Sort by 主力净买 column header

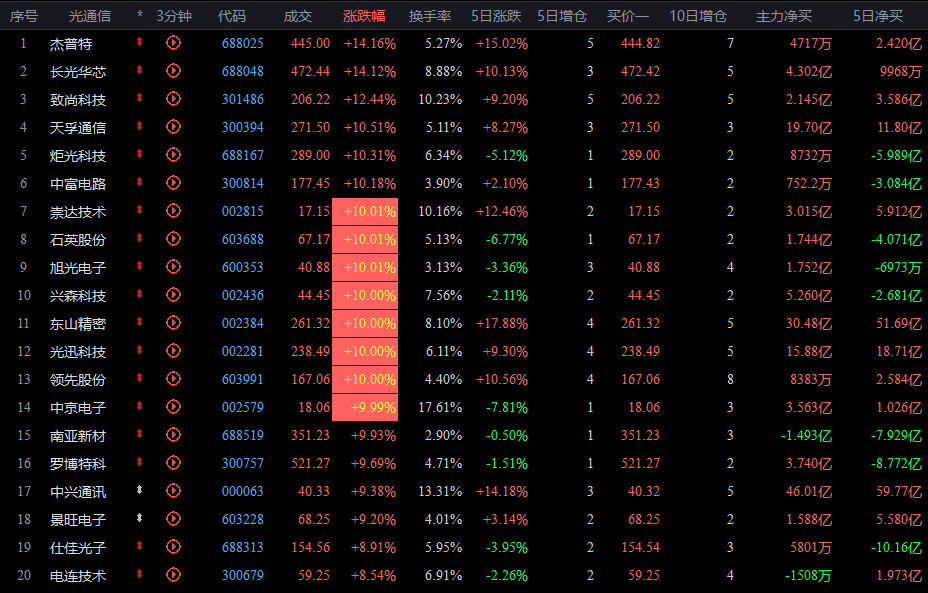coord(784,16)
